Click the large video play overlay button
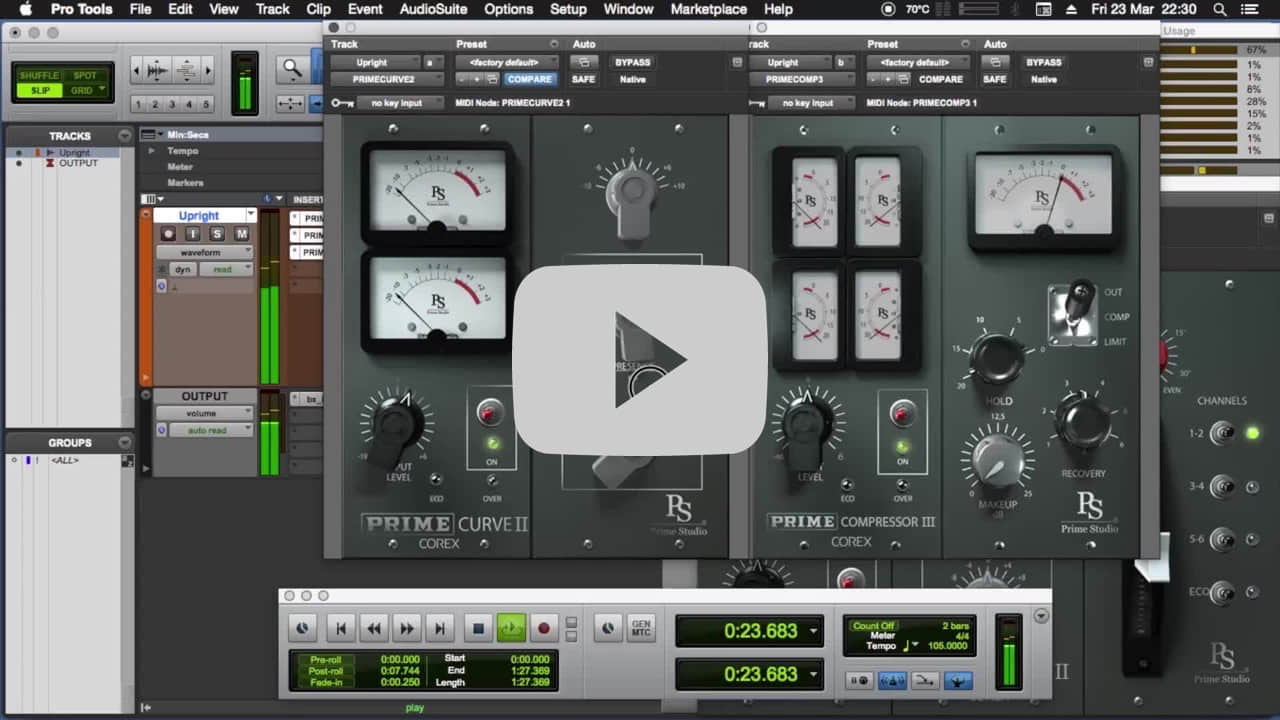The image size is (1280, 720). [x=640, y=360]
